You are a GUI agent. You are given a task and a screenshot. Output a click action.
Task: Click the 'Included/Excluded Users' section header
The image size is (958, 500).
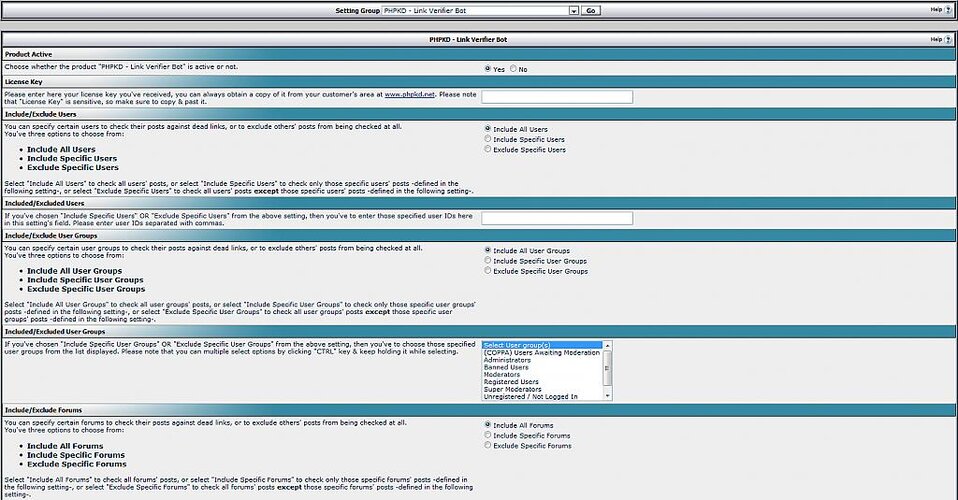click(x=479, y=203)
